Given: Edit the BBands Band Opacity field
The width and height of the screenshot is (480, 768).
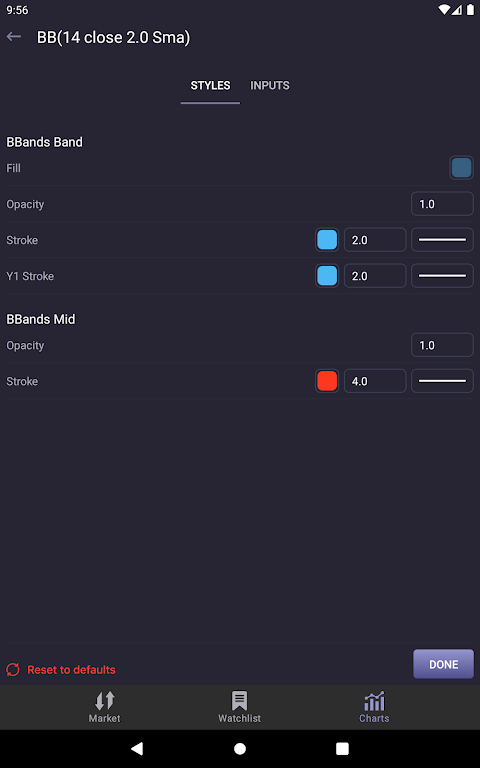Looking at the screenshot, I should (x=442, y=204).
